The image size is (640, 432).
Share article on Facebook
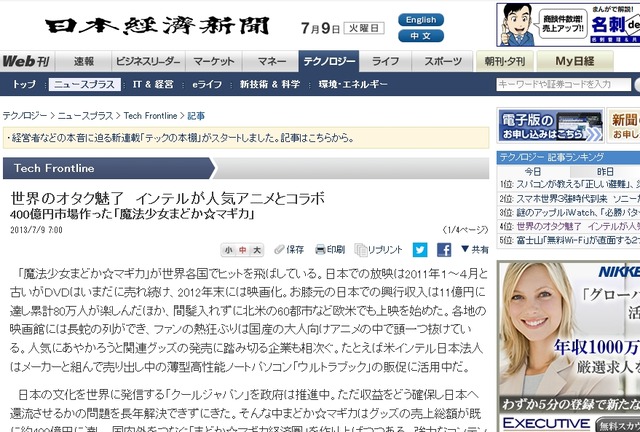click(444, 250)
